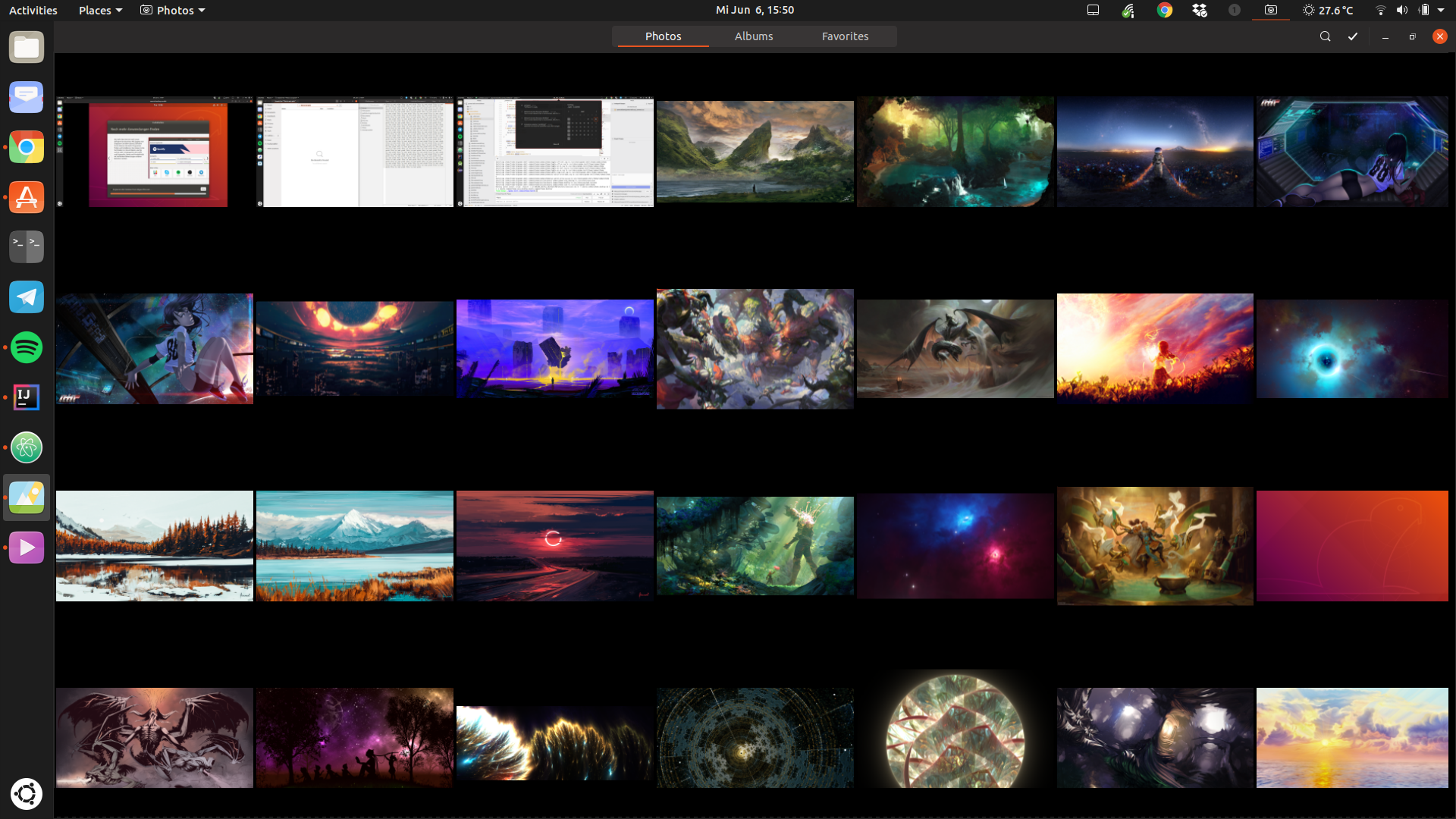Open the clock and calendar display

pos(755,10)
